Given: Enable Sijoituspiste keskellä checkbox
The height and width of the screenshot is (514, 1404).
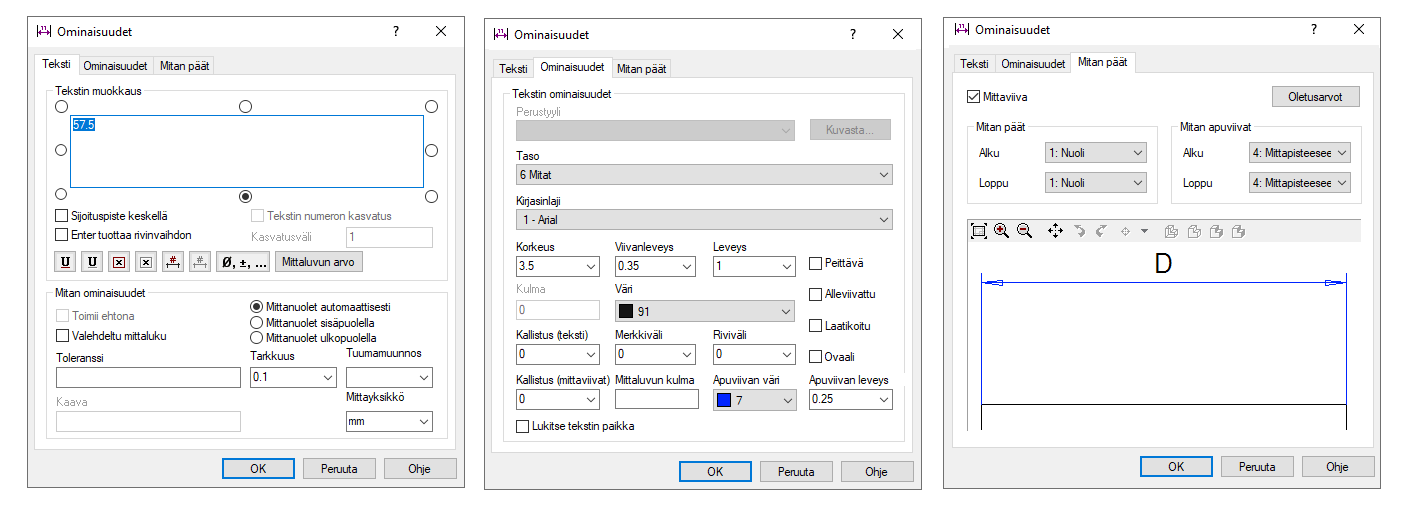Looking at the screenshot, I should (x=61, y=216).
